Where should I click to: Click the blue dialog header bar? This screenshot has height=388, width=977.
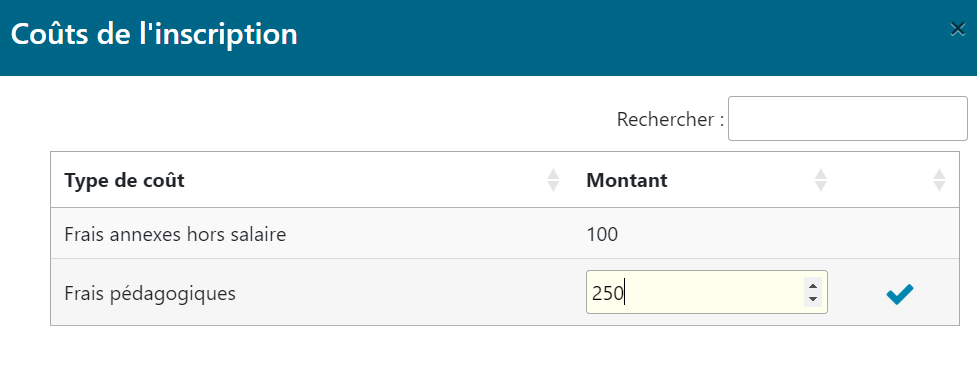pyautogui.click(x=488, y=38)
